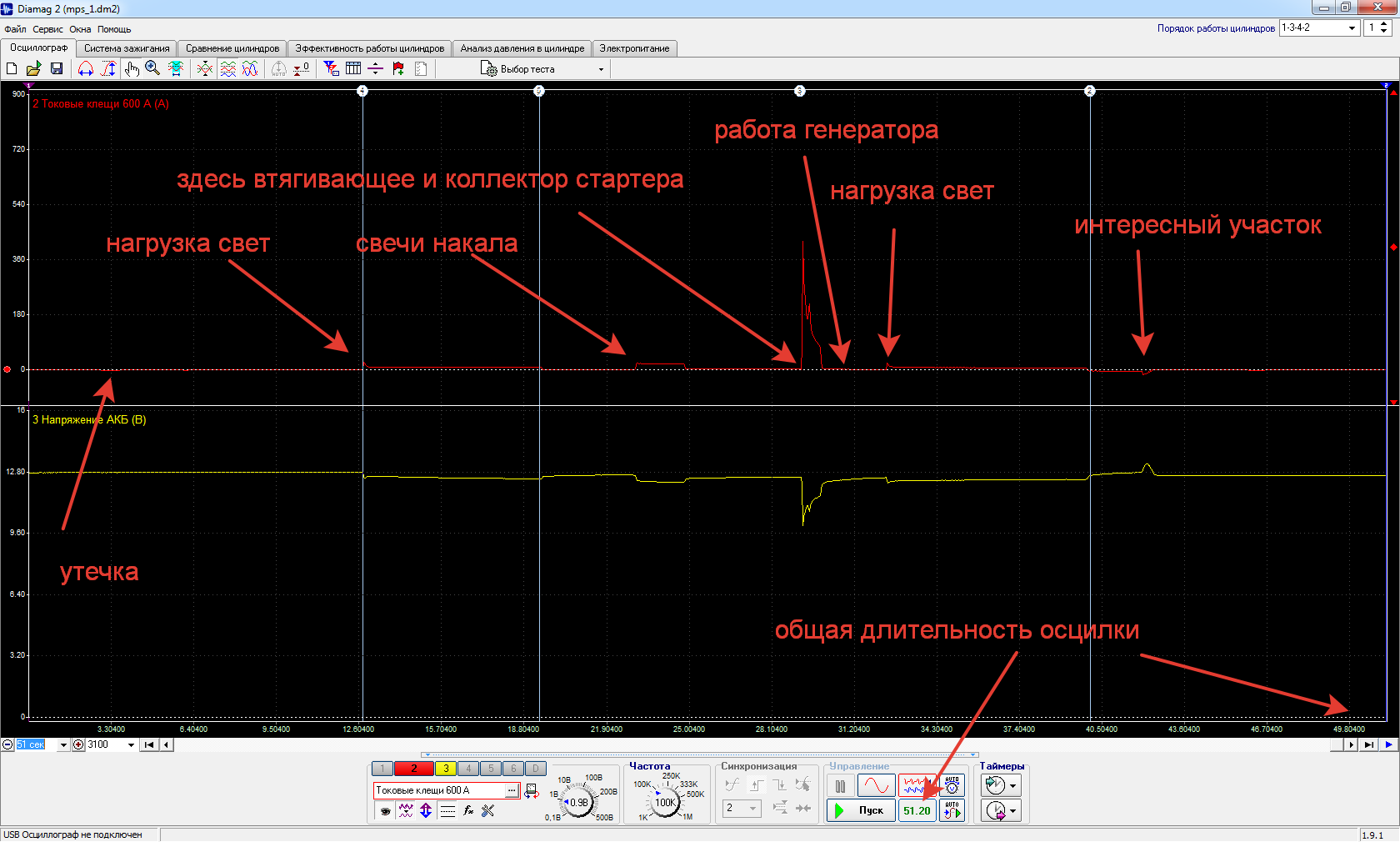Increment the cylinder number spinner up arrow

pos(1384,23)
